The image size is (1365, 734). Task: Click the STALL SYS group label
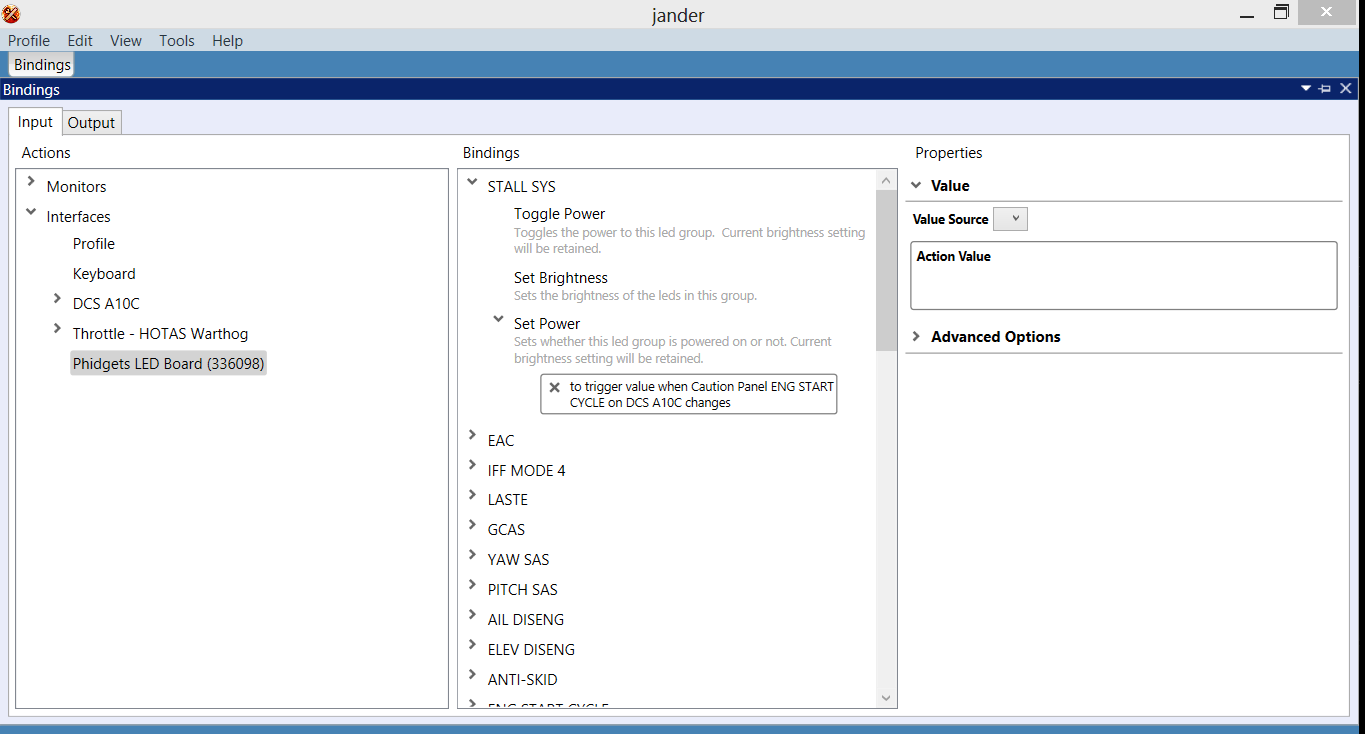pyautogui.click(x=521, y=187)
